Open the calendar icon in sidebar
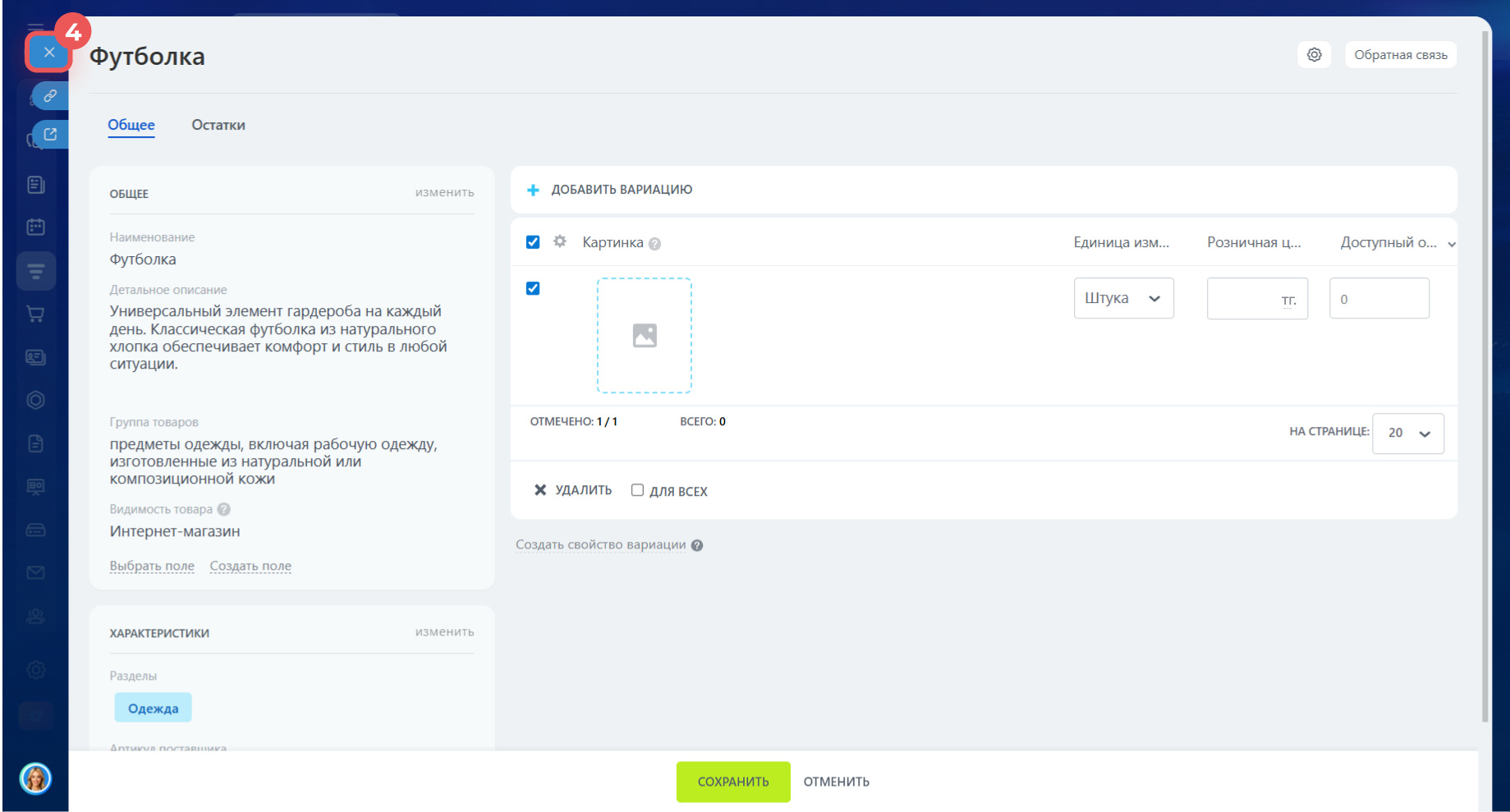 click(x=35, y=227)
